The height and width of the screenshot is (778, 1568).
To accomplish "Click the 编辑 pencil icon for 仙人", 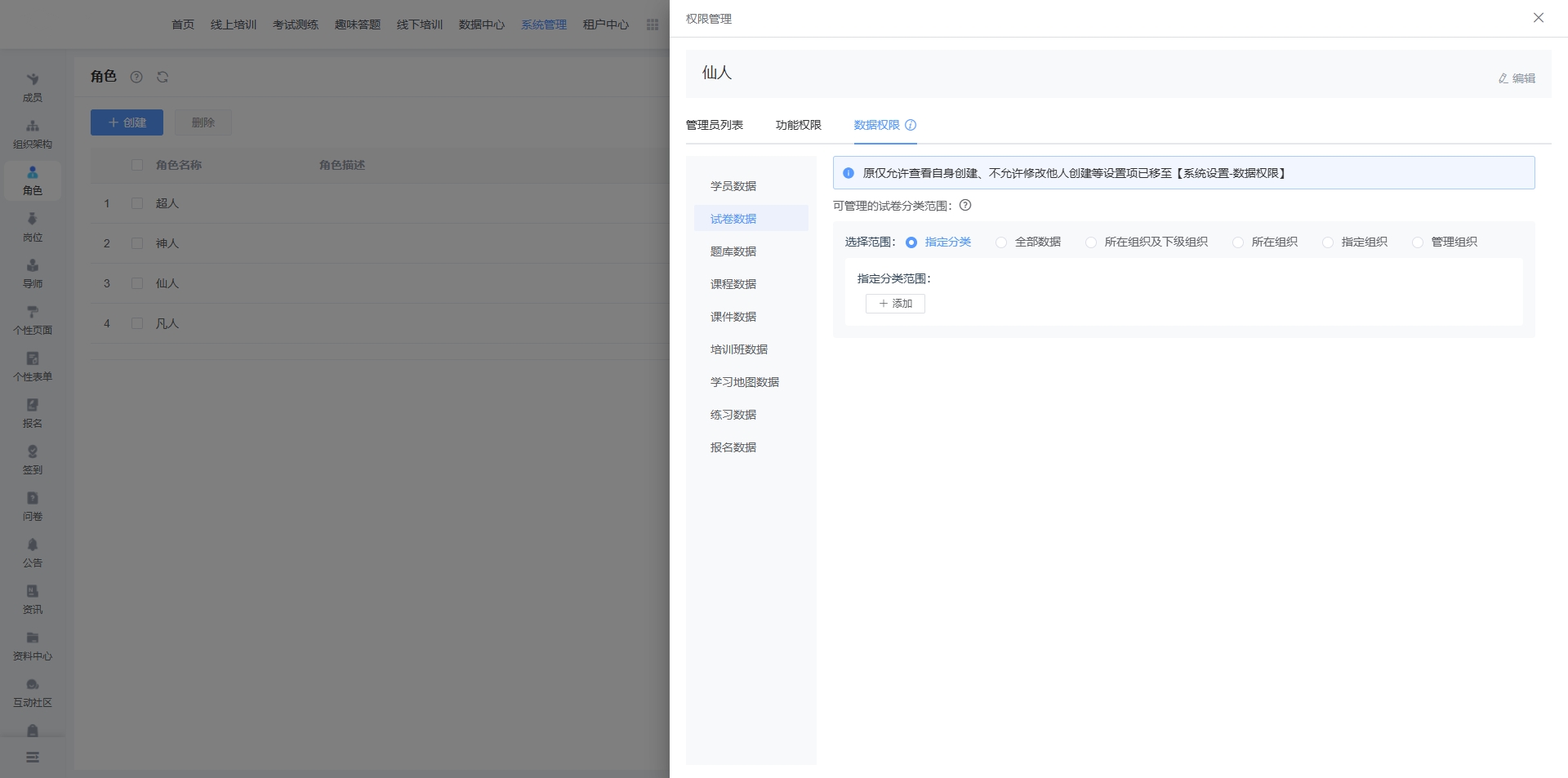I will [x=1503, y=78].
